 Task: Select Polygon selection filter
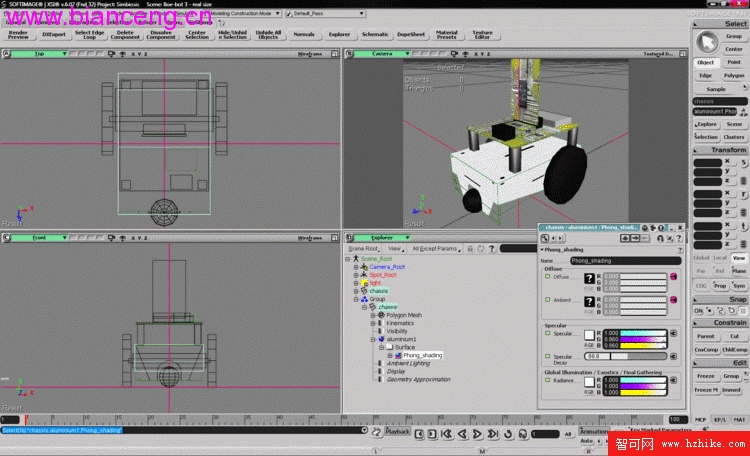pyautogui.click(x=734, y=75)
